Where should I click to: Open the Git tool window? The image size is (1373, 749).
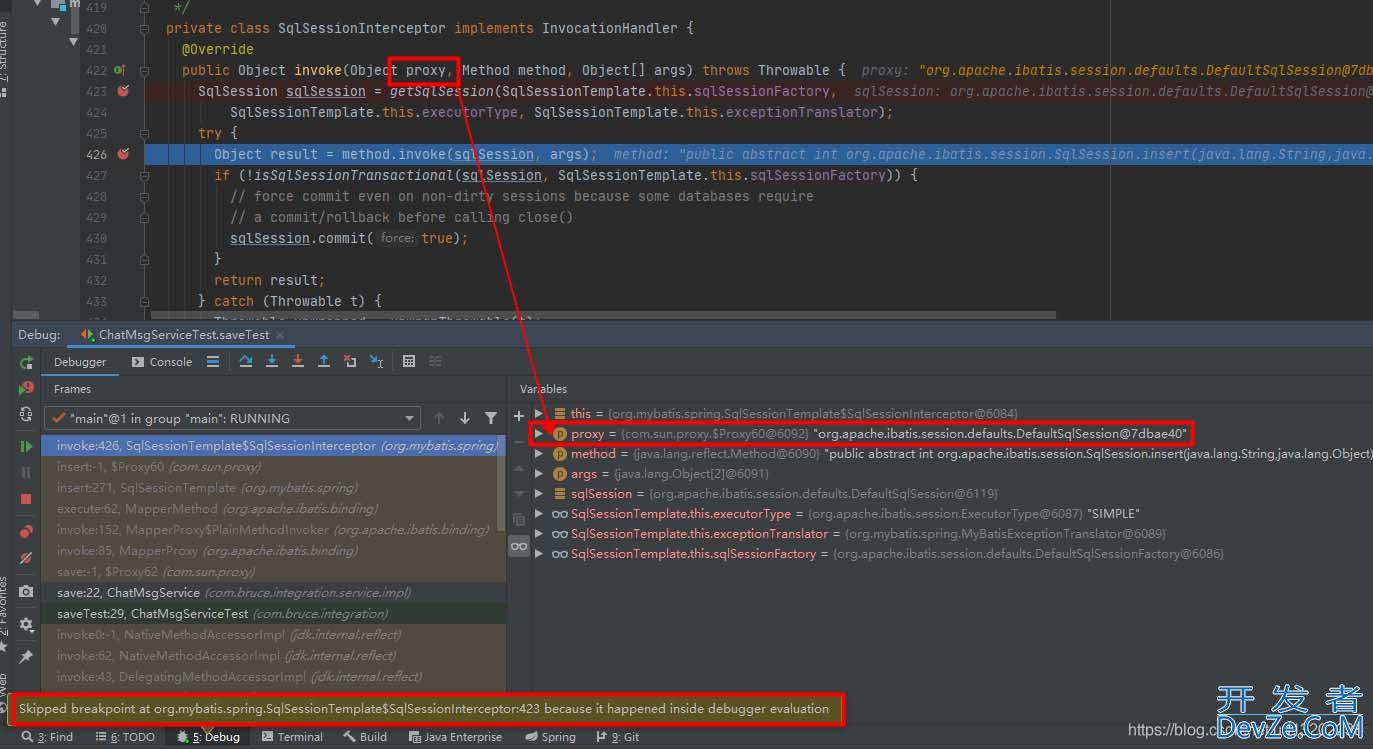(x=618, y=737)
